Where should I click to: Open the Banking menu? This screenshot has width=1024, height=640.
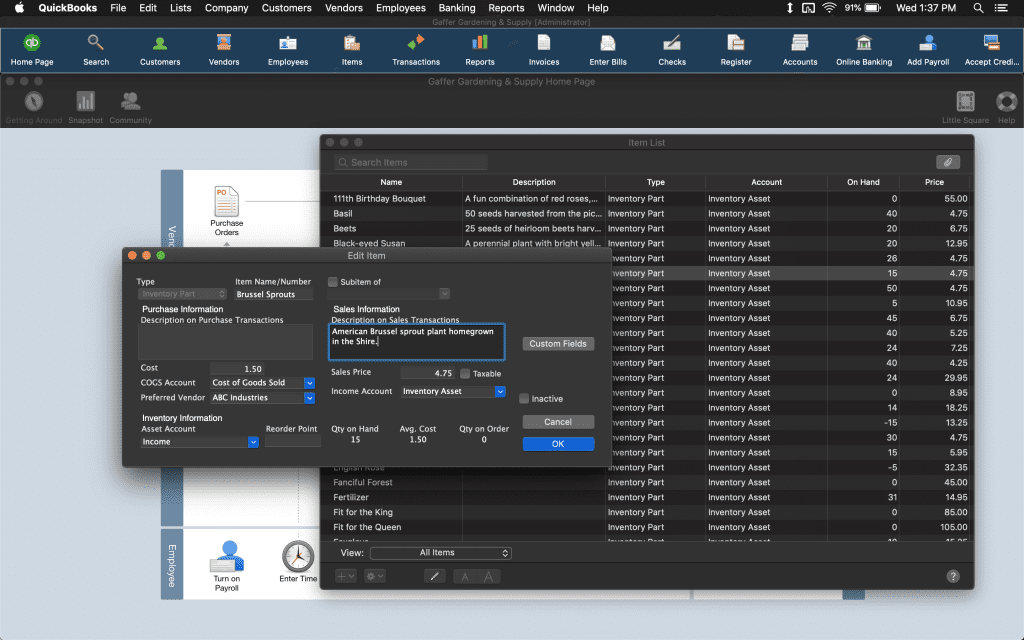tap(456, 8)
